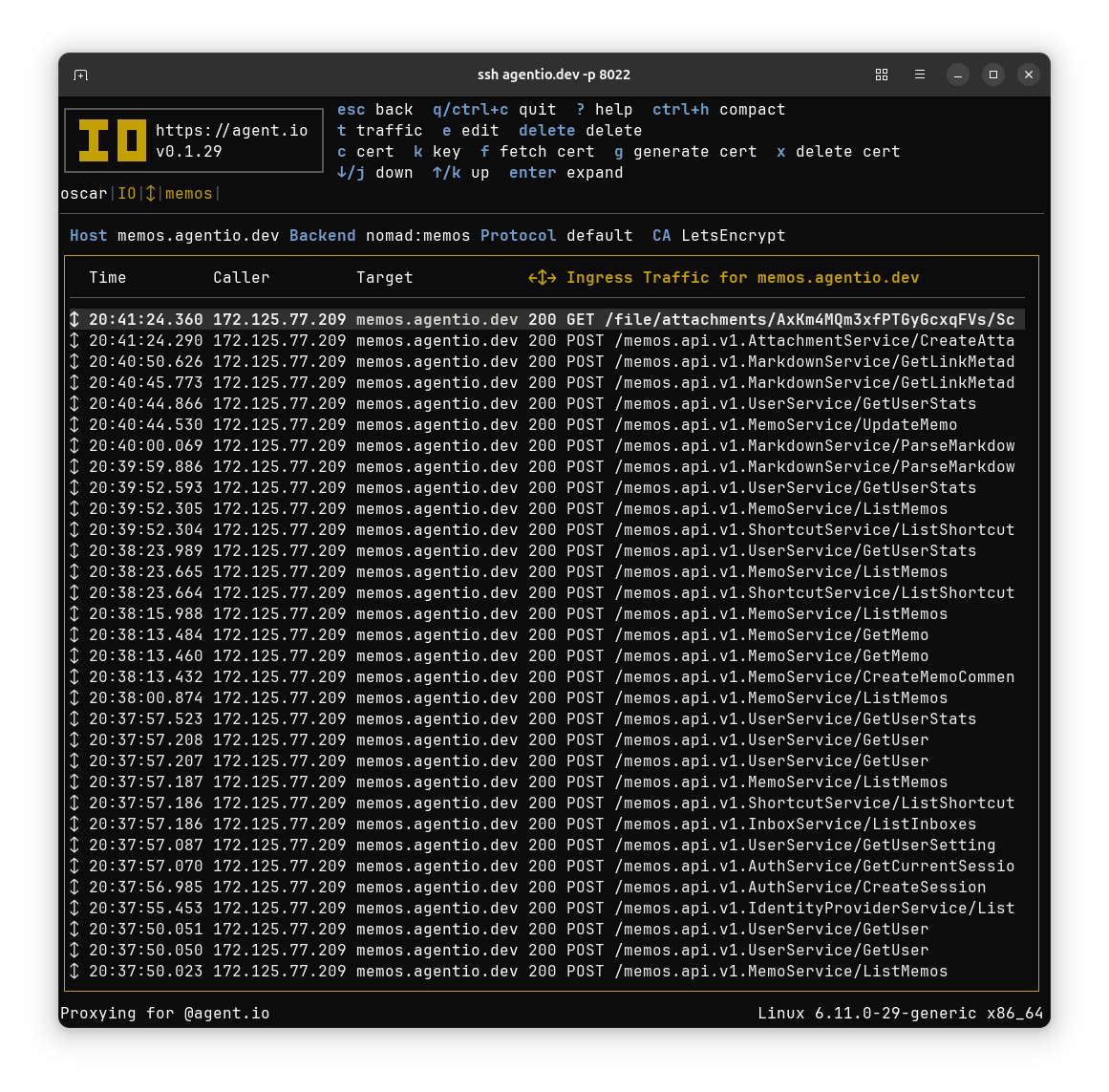Click the ingress icon on 20:38:00.874 row

pos(75,698)
